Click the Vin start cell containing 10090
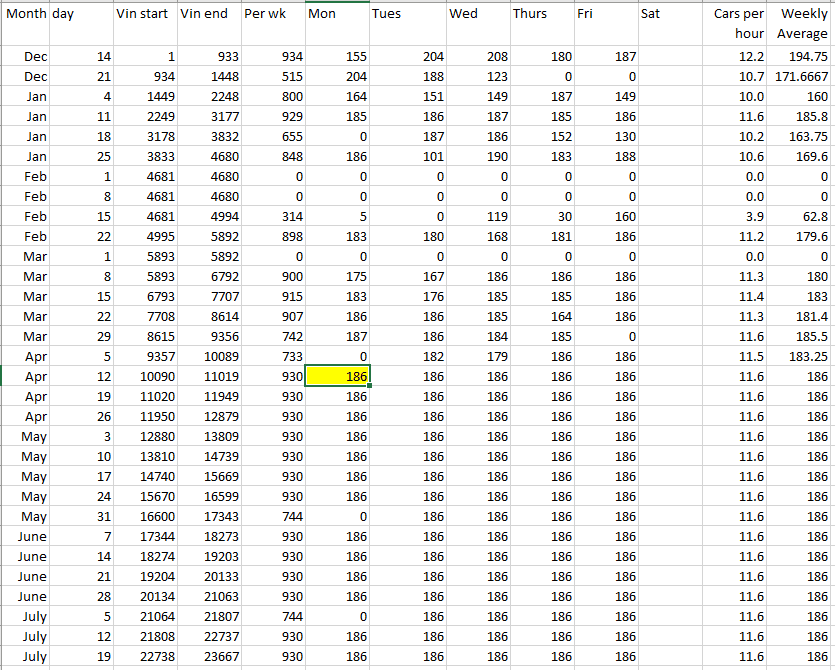The height and width of the screenshot is (670, 835). tap(144, 377)
